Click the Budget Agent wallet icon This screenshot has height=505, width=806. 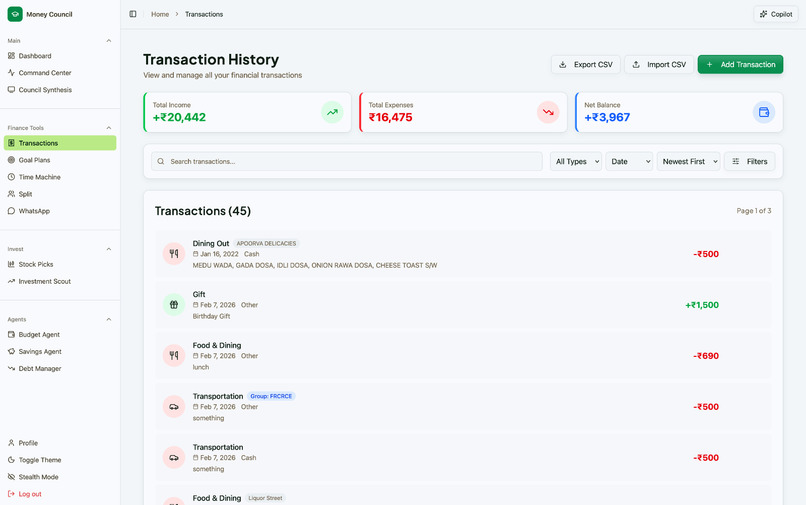click(x=11, y=334)
